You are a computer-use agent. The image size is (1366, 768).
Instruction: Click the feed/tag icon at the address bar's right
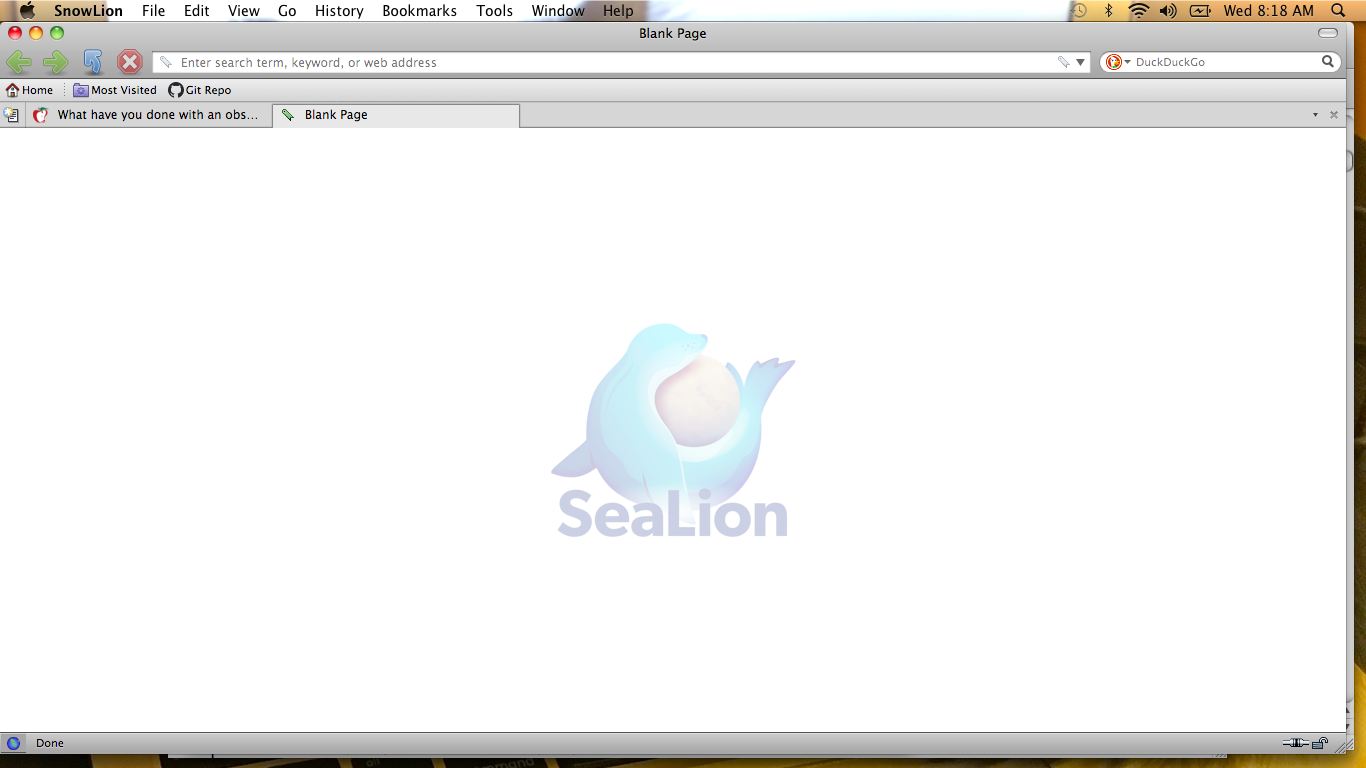(x=1063, y=62)
